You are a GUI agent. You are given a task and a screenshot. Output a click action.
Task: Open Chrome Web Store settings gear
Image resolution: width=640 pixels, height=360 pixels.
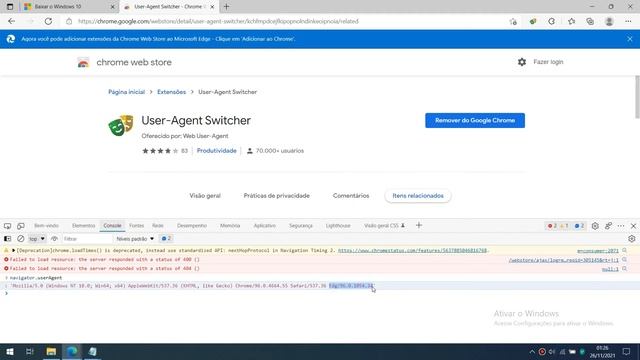click(522, 62)
